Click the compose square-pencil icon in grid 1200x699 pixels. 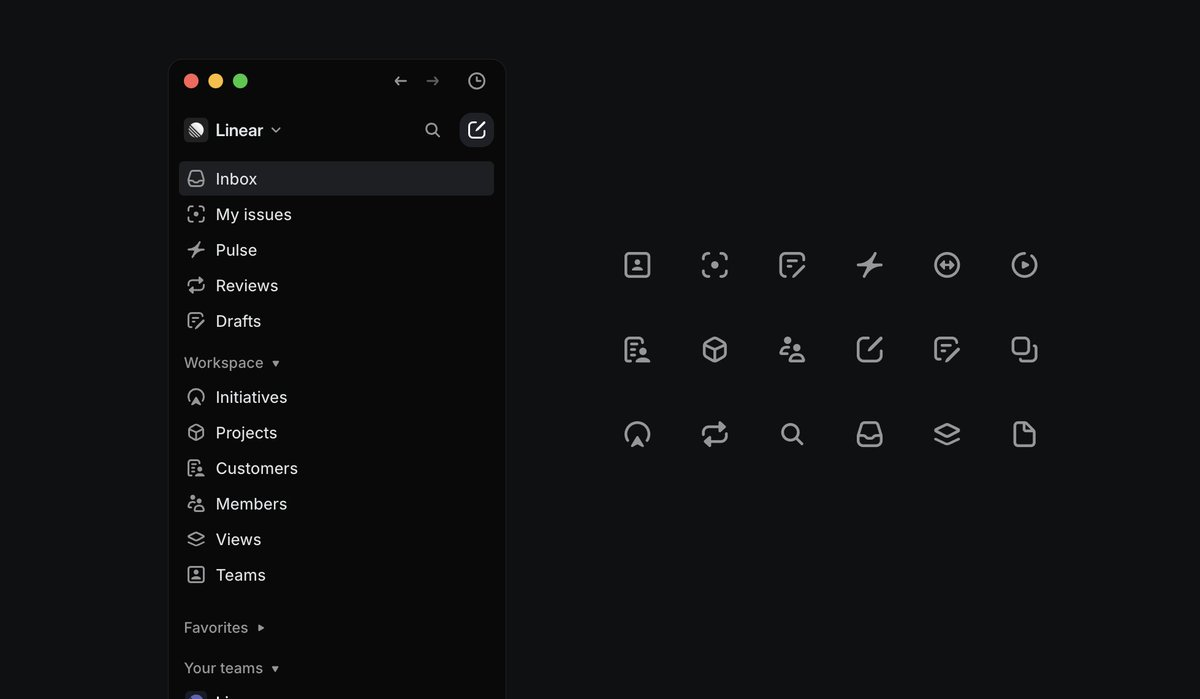point(870,349)
